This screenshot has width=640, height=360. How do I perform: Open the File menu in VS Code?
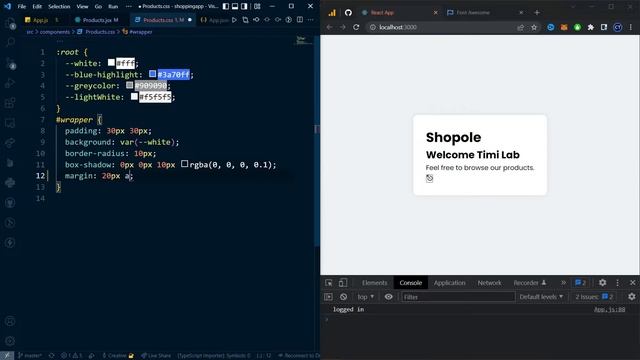[x=22, y=7]
